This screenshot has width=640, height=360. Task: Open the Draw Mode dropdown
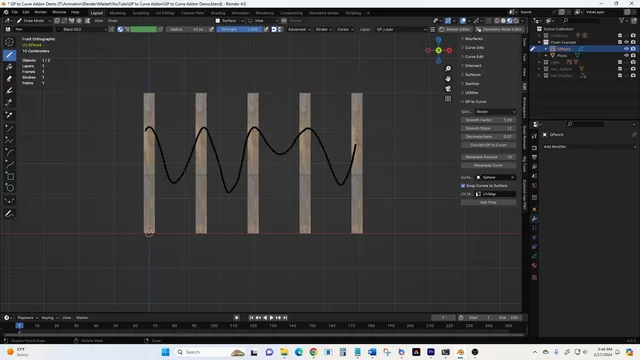(x=33, y=20)
